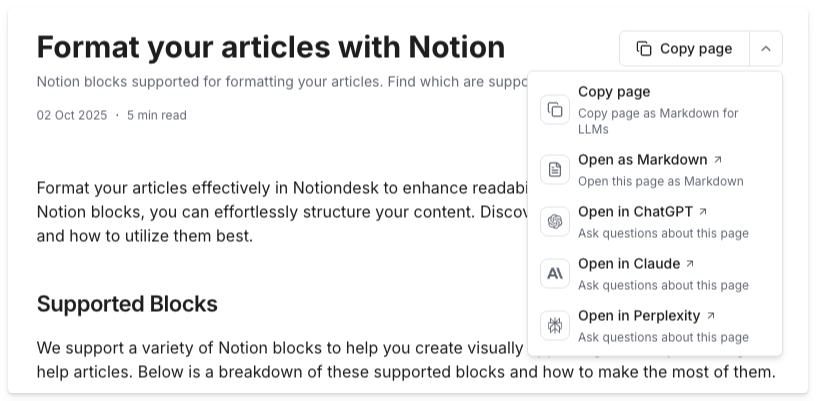Viewport: 816px width, 401px height.
Task: Collapse the Copy page dropdown chevron
Action: (765, 49)
